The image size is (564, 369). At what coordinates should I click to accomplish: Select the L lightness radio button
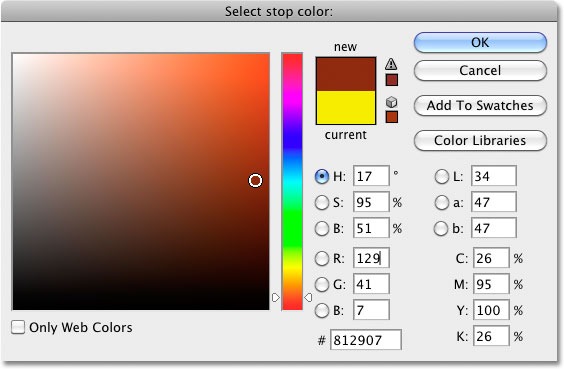click(441, 177)
